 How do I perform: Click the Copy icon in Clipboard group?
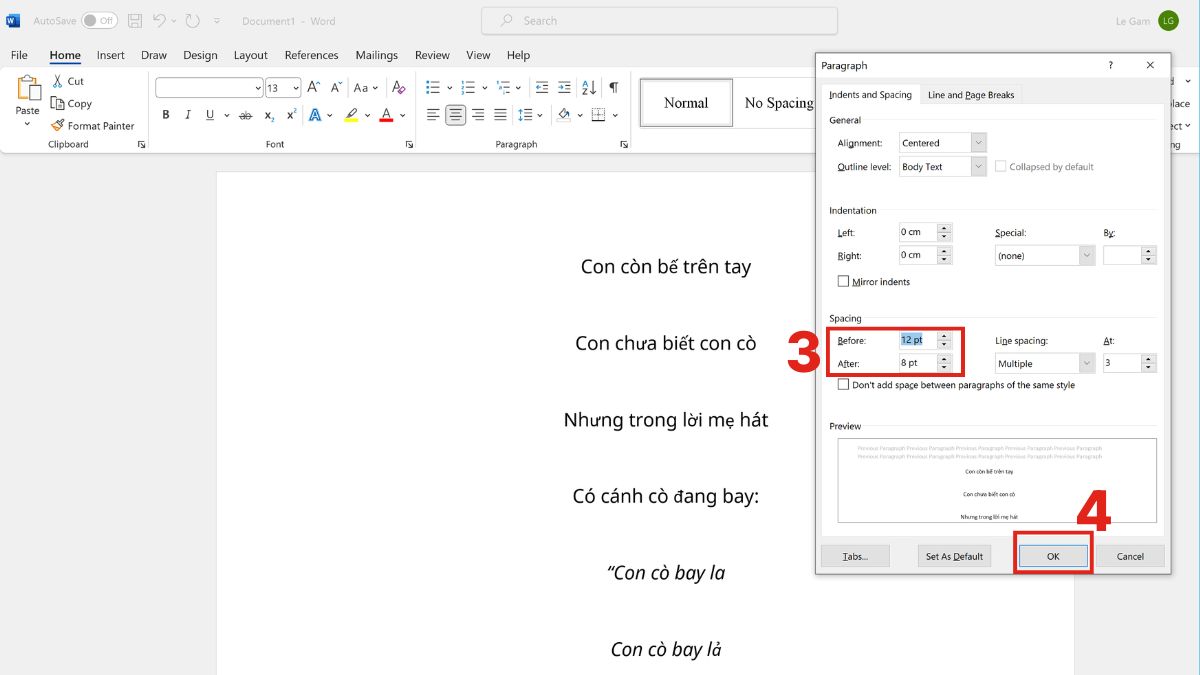tap(57, 103)
